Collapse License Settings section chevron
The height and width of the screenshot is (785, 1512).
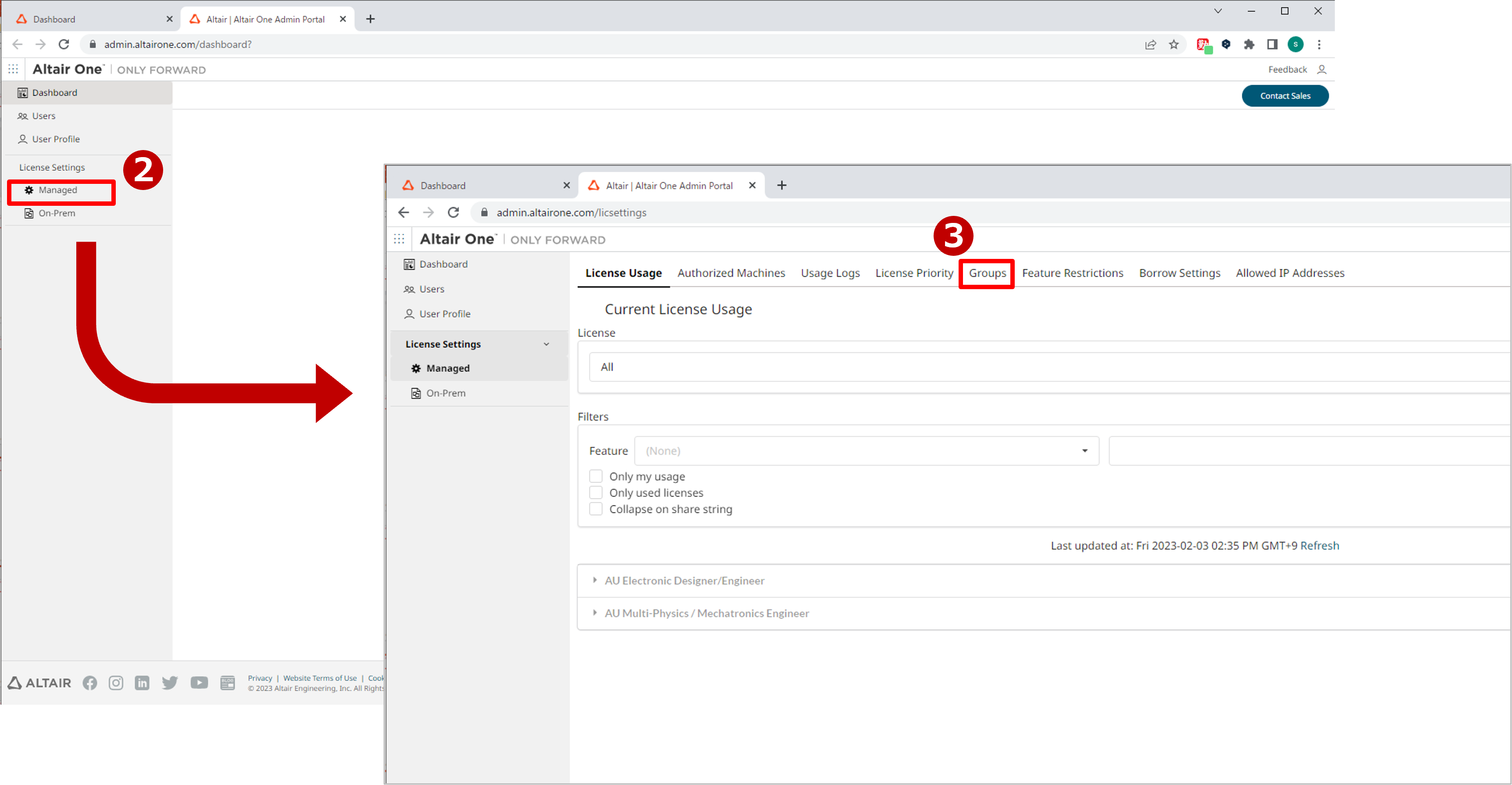click(546, 344)
